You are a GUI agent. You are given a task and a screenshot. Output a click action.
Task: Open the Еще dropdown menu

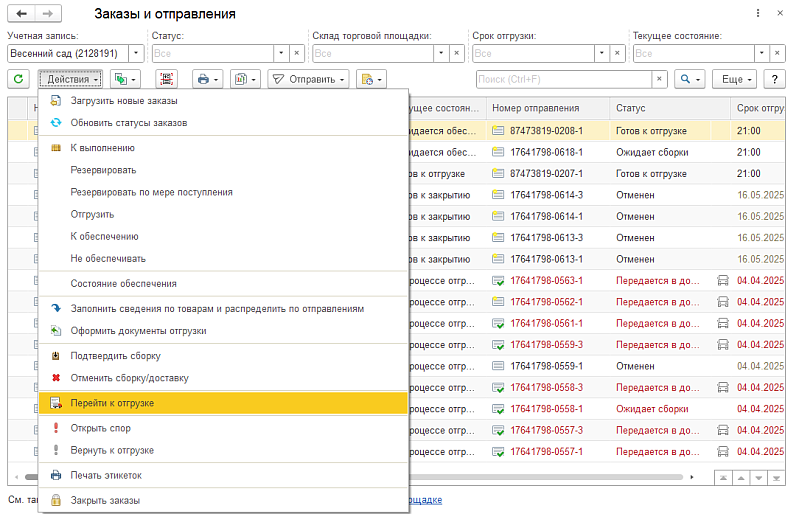tap(734, 79)
